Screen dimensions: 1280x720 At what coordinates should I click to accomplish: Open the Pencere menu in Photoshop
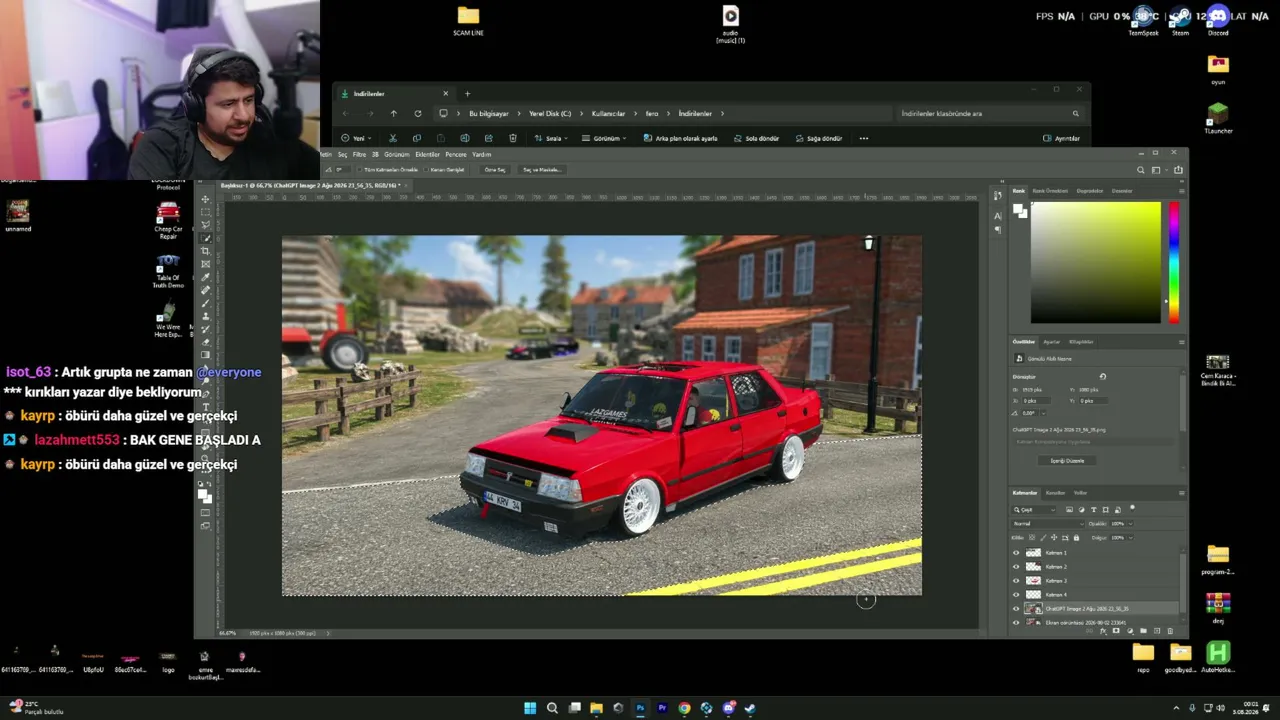tap(456, 155)
